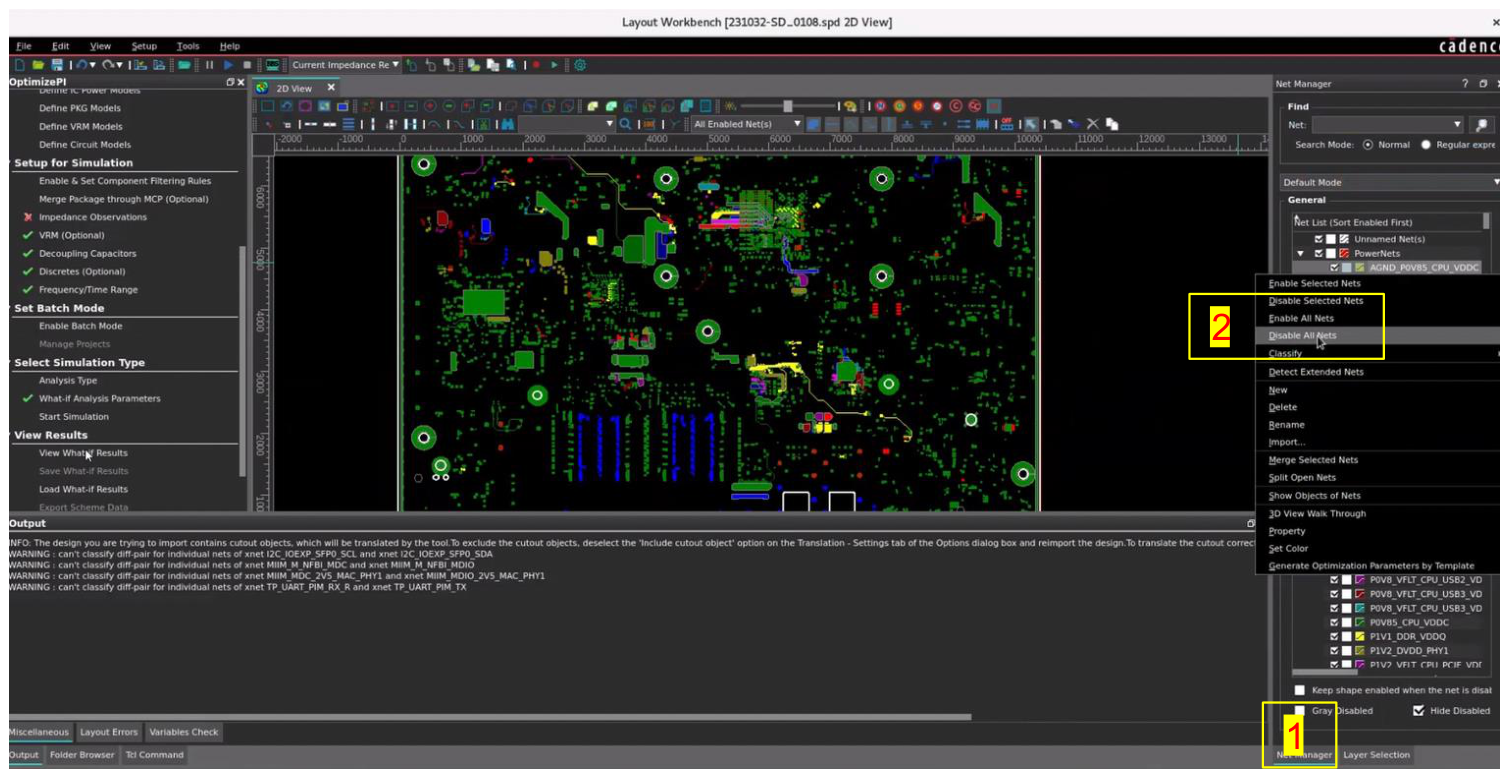The height and width of the screenshot is (778, 1509).
Task: Click the Settings gear icon in toolbar
Action: pos(579,65)
